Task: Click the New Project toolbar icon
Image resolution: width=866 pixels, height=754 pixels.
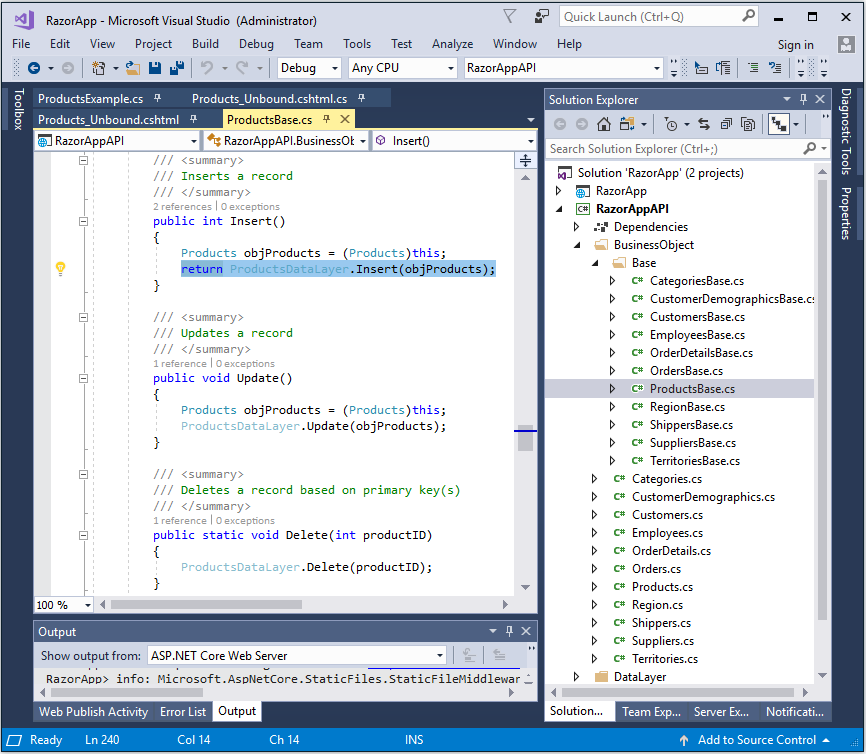Action: click(x=99, y=68)
